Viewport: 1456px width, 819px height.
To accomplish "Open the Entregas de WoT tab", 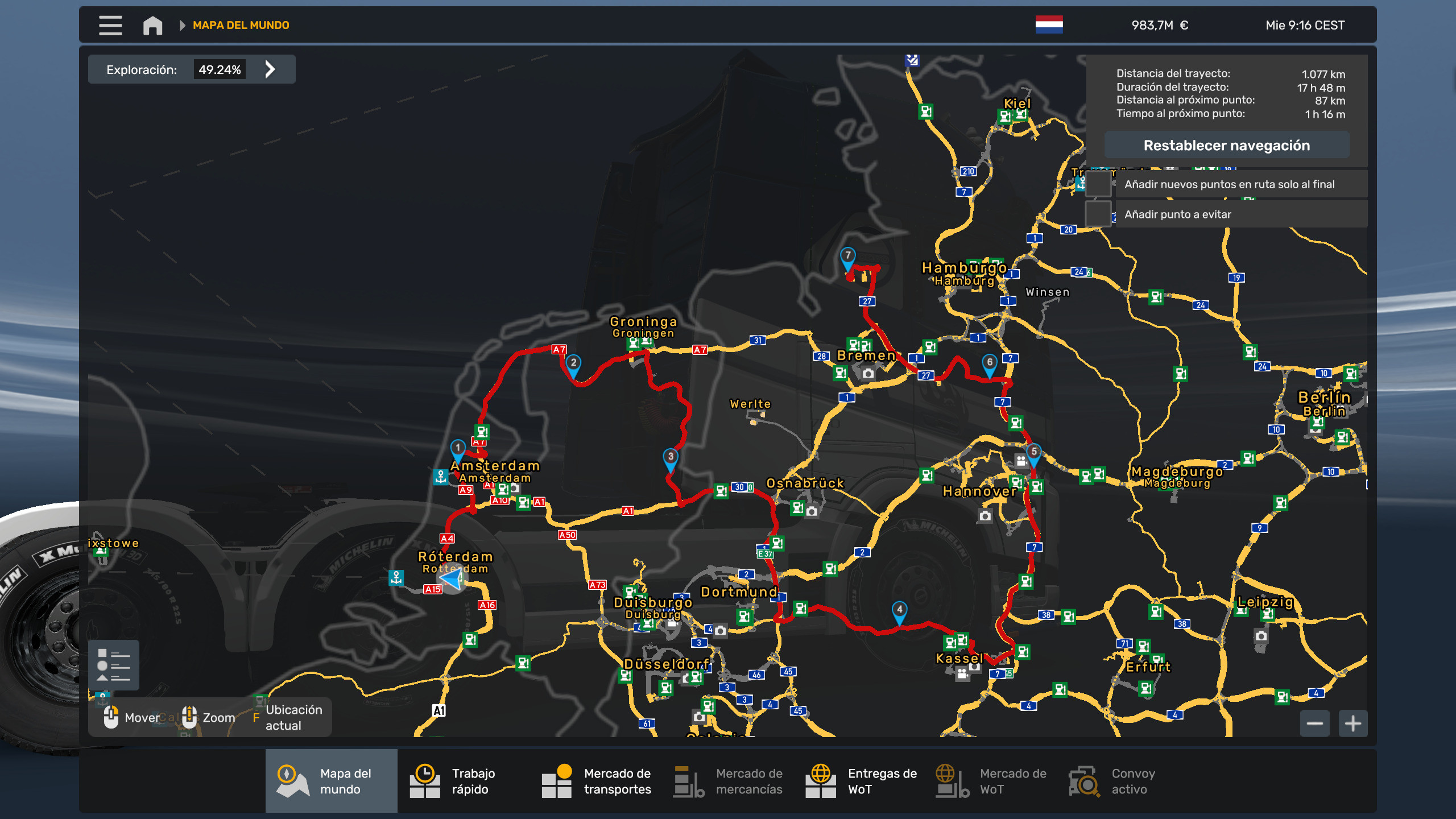I will 861,781.
